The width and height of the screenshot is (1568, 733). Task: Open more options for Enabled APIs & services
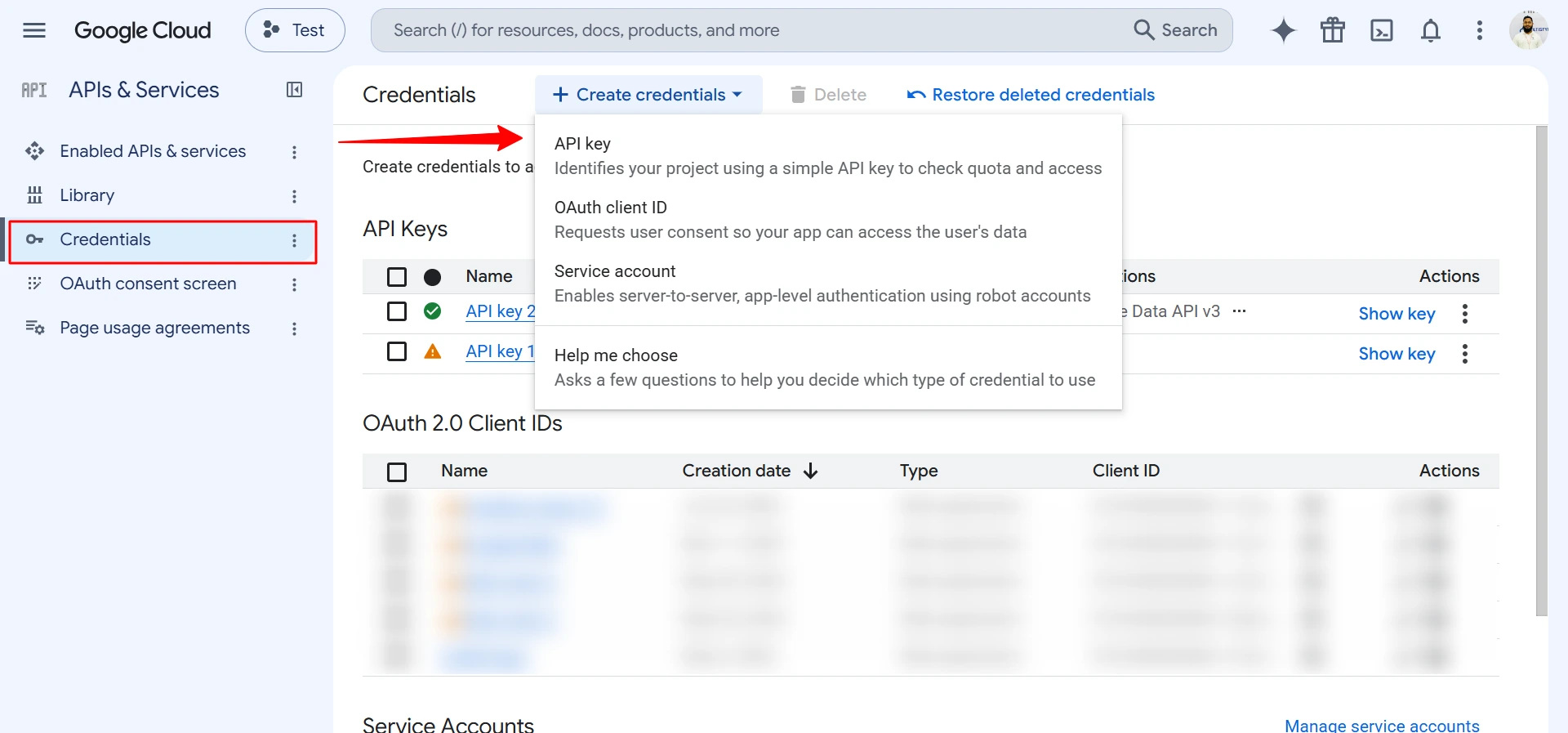(x=295, y=152)
